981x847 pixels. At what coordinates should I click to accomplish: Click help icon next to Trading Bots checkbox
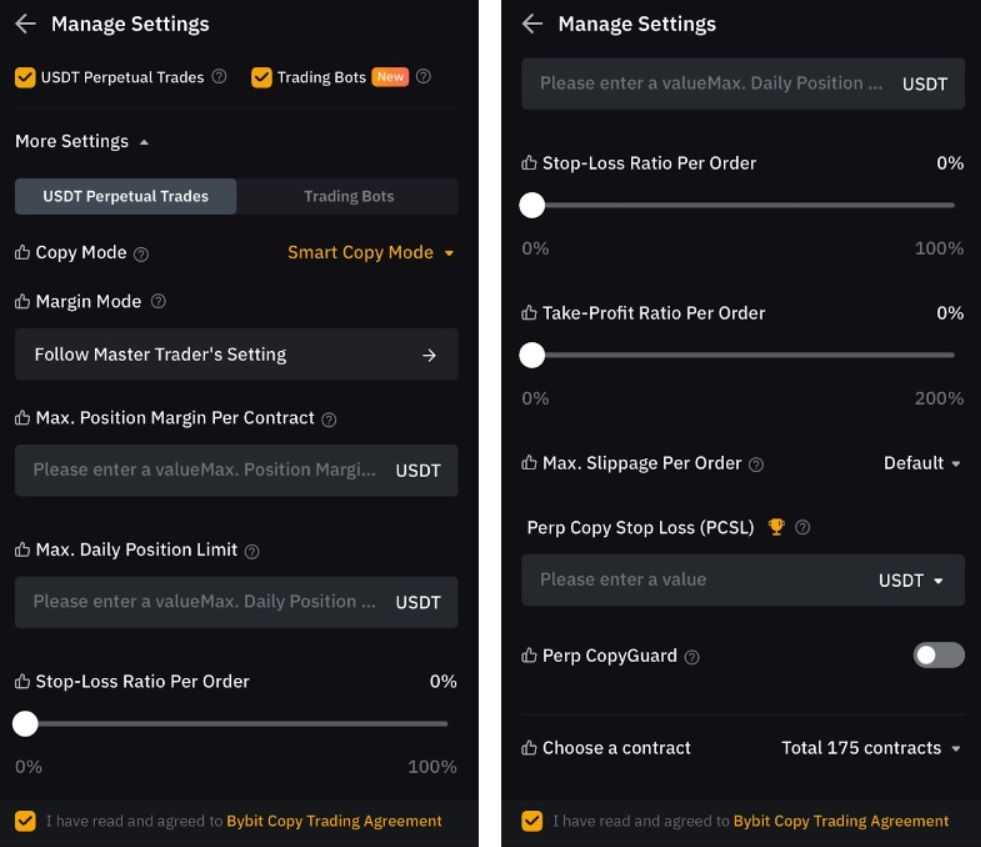pos(423,77)
